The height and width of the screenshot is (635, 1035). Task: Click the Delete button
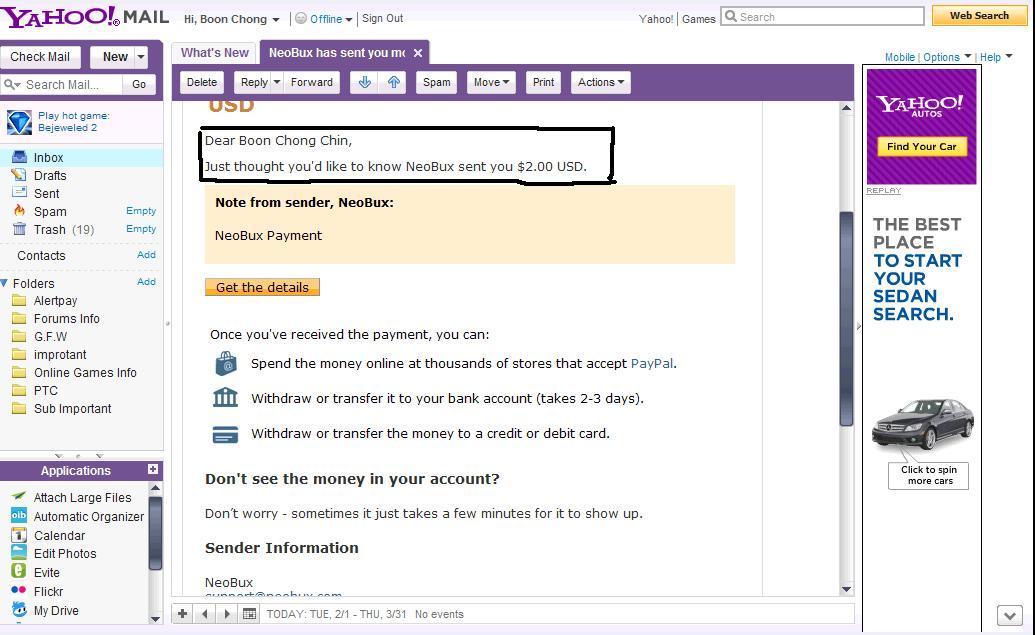click(201, 82)
